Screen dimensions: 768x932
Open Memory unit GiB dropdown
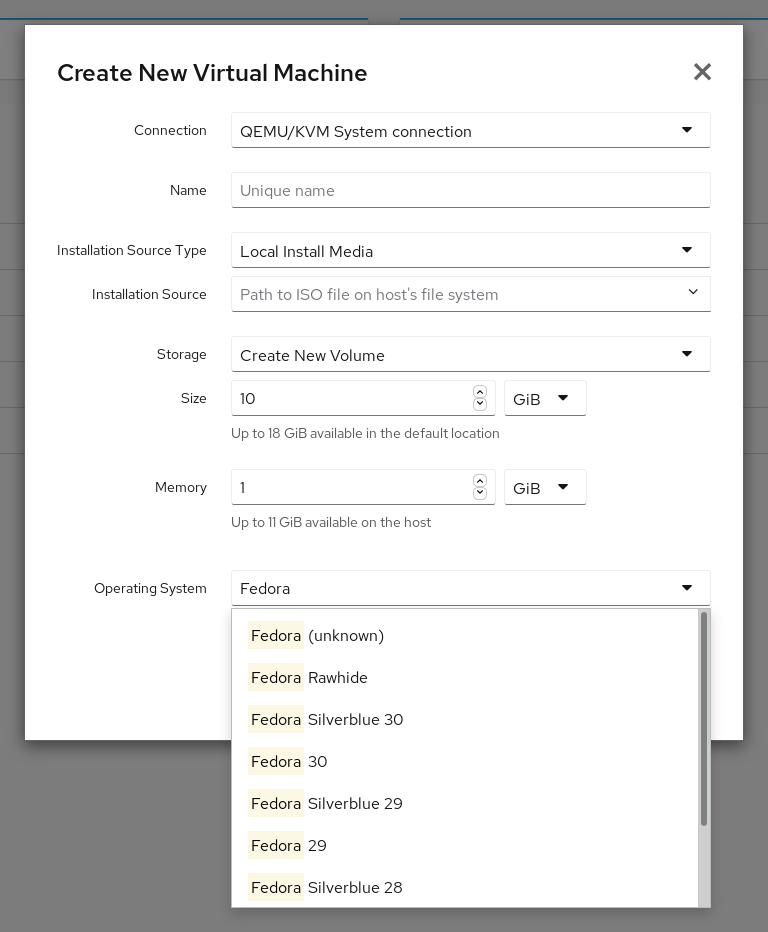click(544, 488)
